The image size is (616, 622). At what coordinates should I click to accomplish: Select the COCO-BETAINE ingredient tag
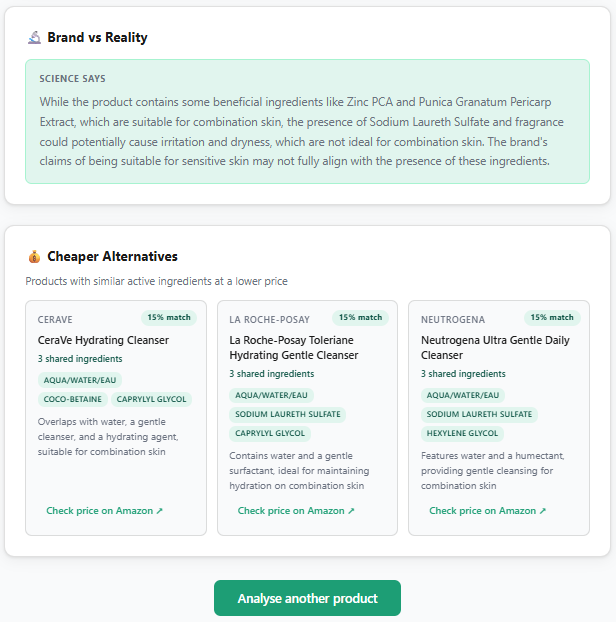click(72, 399)
